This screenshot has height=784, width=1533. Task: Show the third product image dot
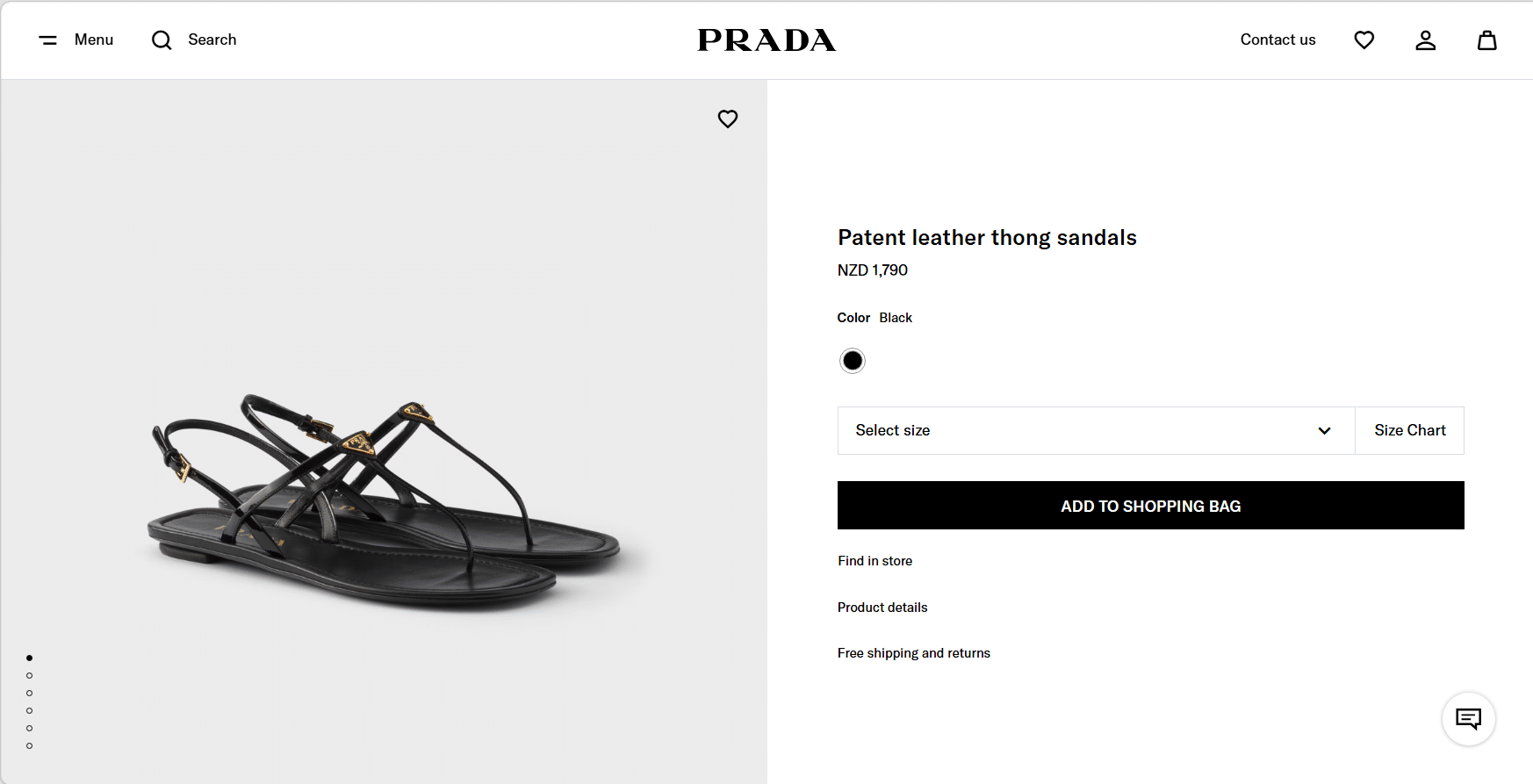(x=30, y=694)
